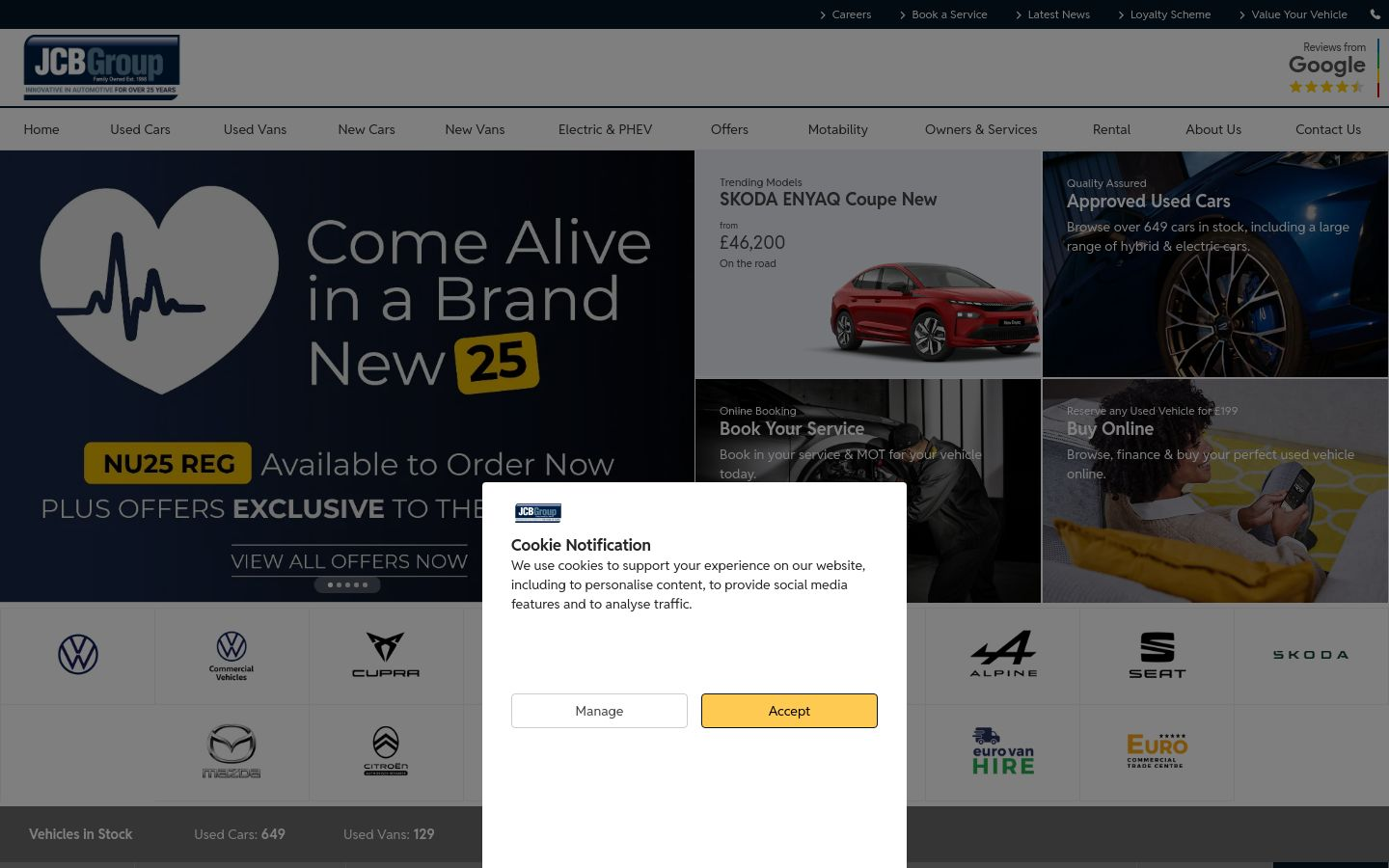Open Electric & PHEV menu

(x=605, y=129)
